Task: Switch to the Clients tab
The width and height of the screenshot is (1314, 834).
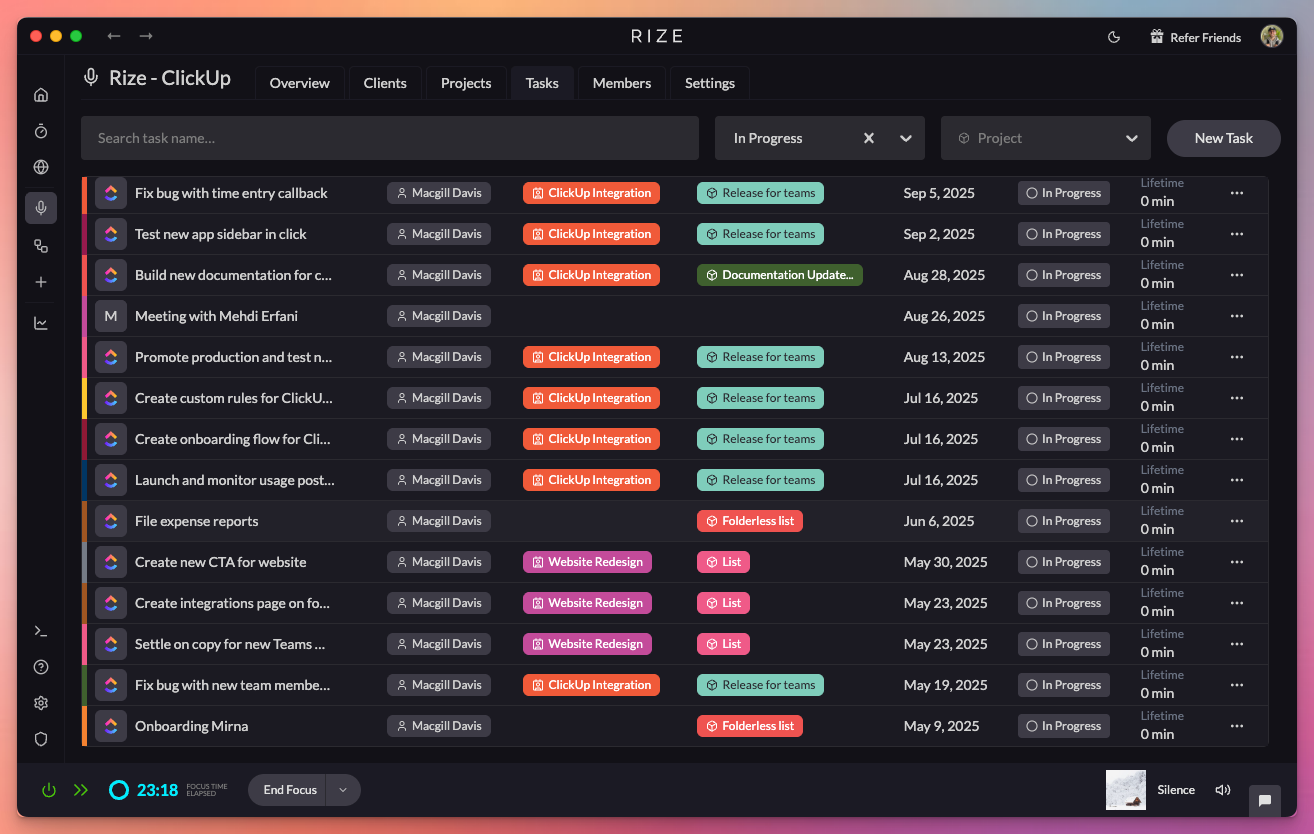Action: tap(385, 83)
